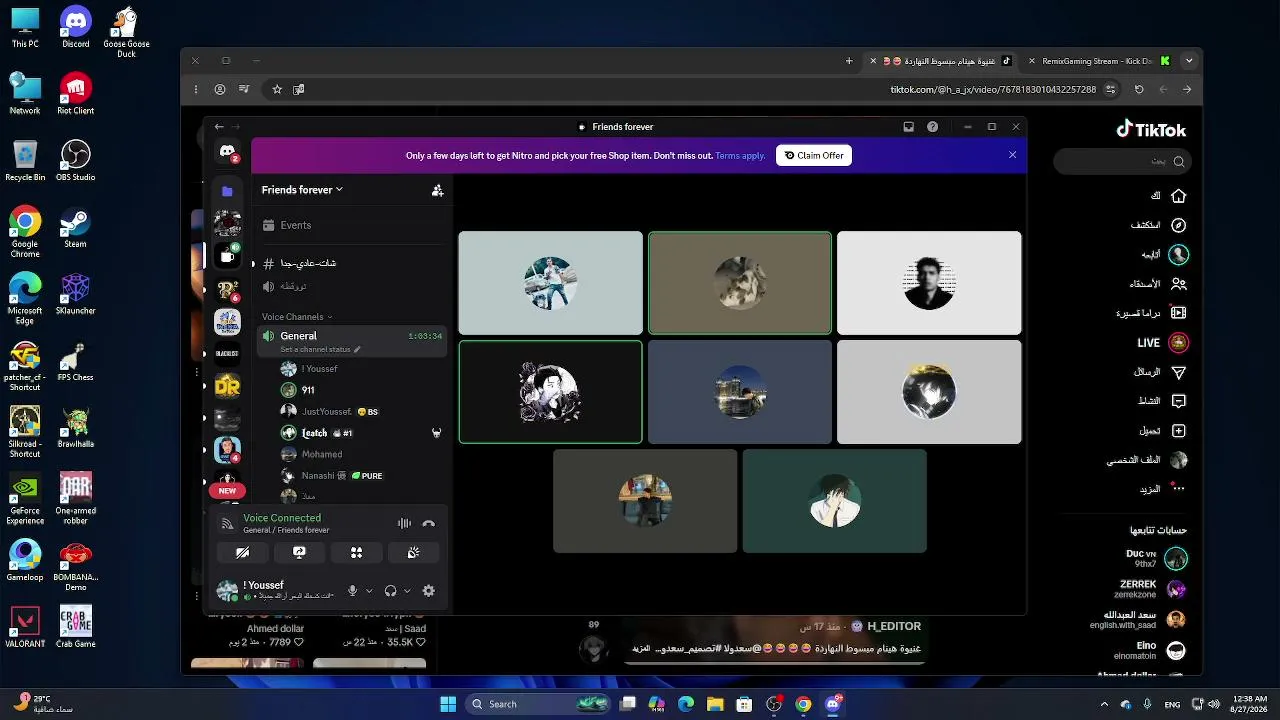Open the شات-عادي-جدا text channel
Viewport: 1280px width, 720px height.
click(349, 263)
